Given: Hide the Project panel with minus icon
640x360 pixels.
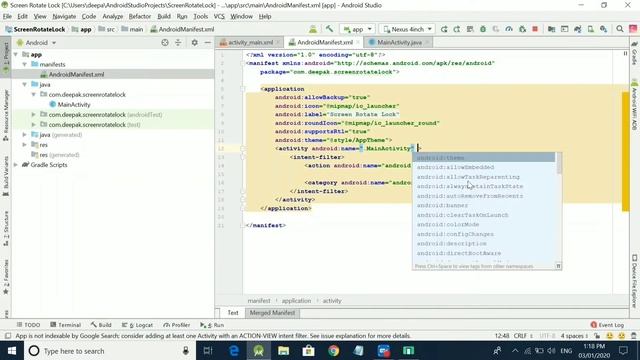Looking at the screenshot, I should point(208,42).
